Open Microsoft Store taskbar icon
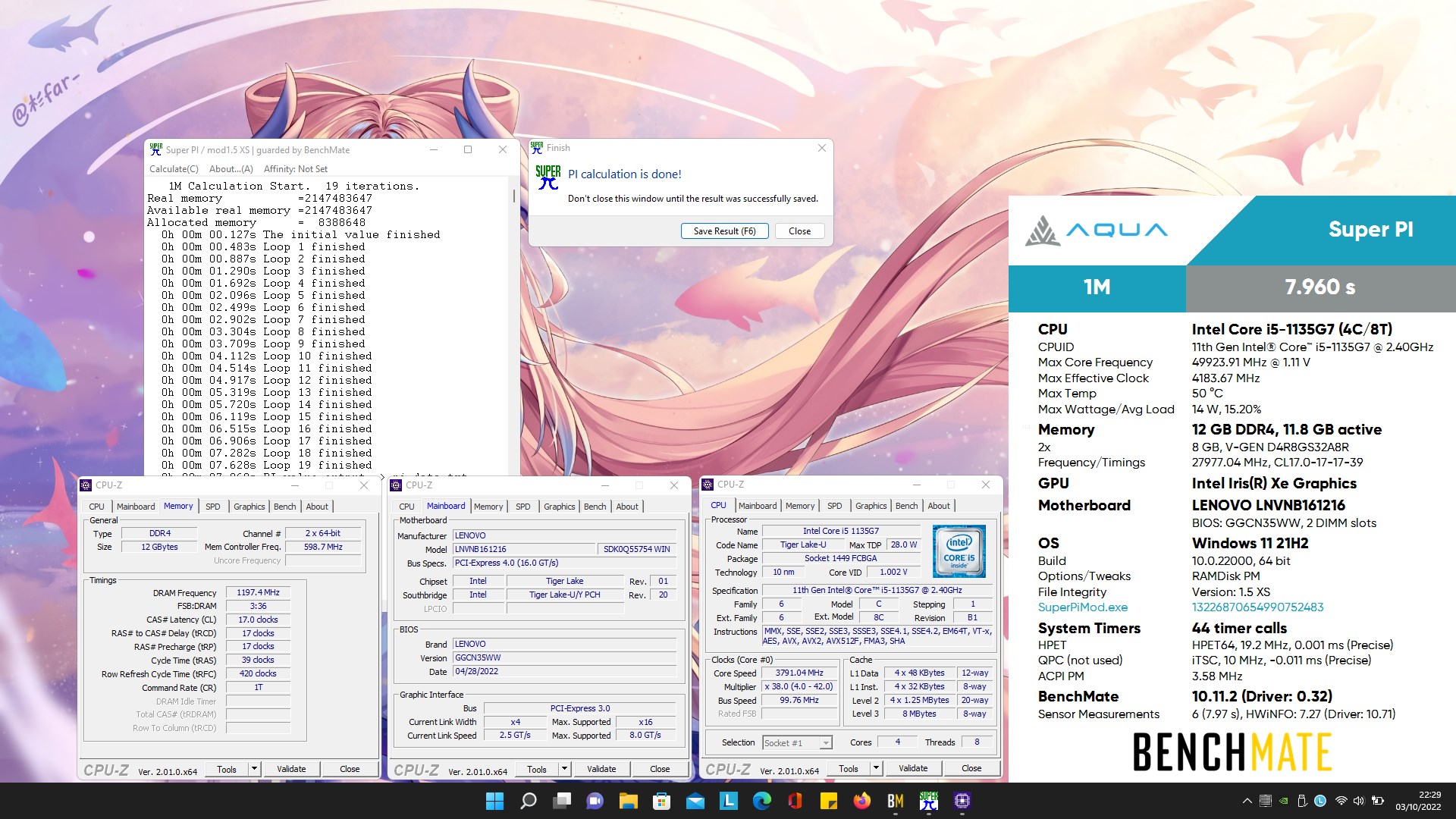The width and height of the screenshot is (1456, 819). coord(662,801)
